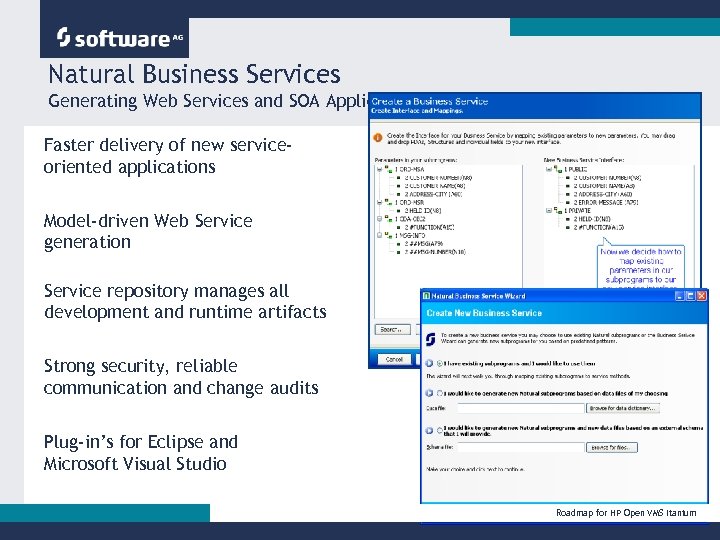Select the '2 ##MSG' item under MSG-INFO
720x540 pixels.
click(423, 243)
